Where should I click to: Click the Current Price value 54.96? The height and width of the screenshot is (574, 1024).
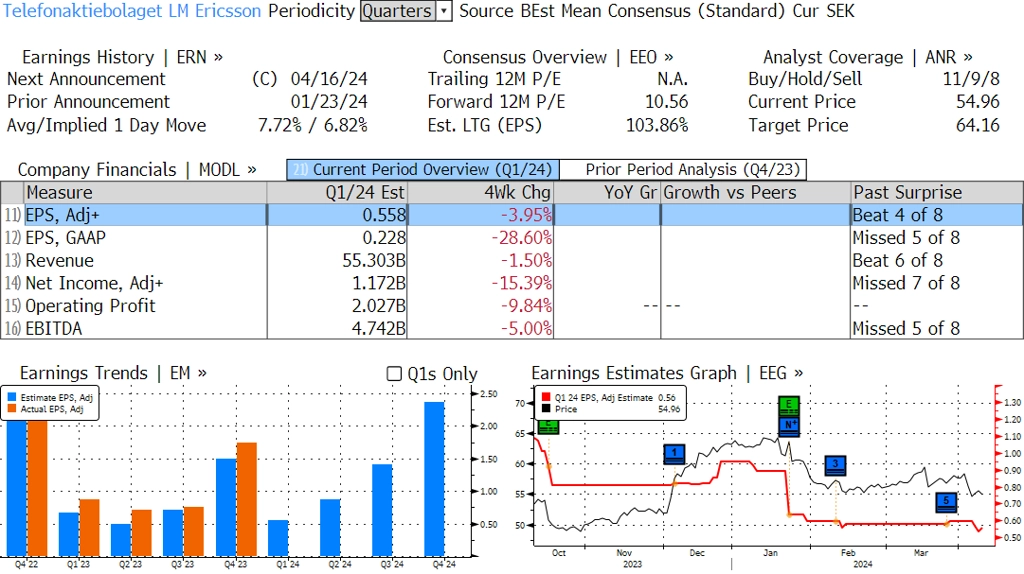[978, 102]
